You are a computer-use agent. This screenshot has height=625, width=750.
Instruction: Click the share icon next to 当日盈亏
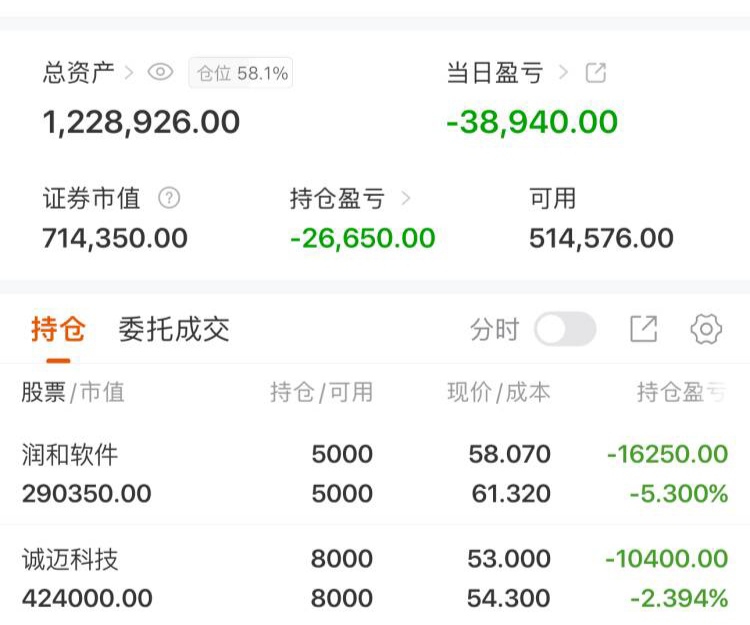click(596, 72)
